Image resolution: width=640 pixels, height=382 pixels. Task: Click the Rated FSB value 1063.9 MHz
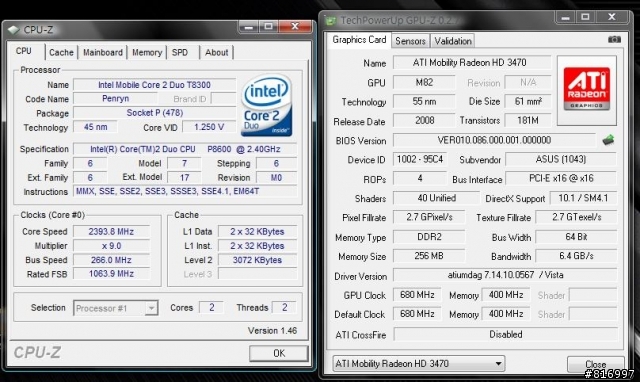[111, 274]
